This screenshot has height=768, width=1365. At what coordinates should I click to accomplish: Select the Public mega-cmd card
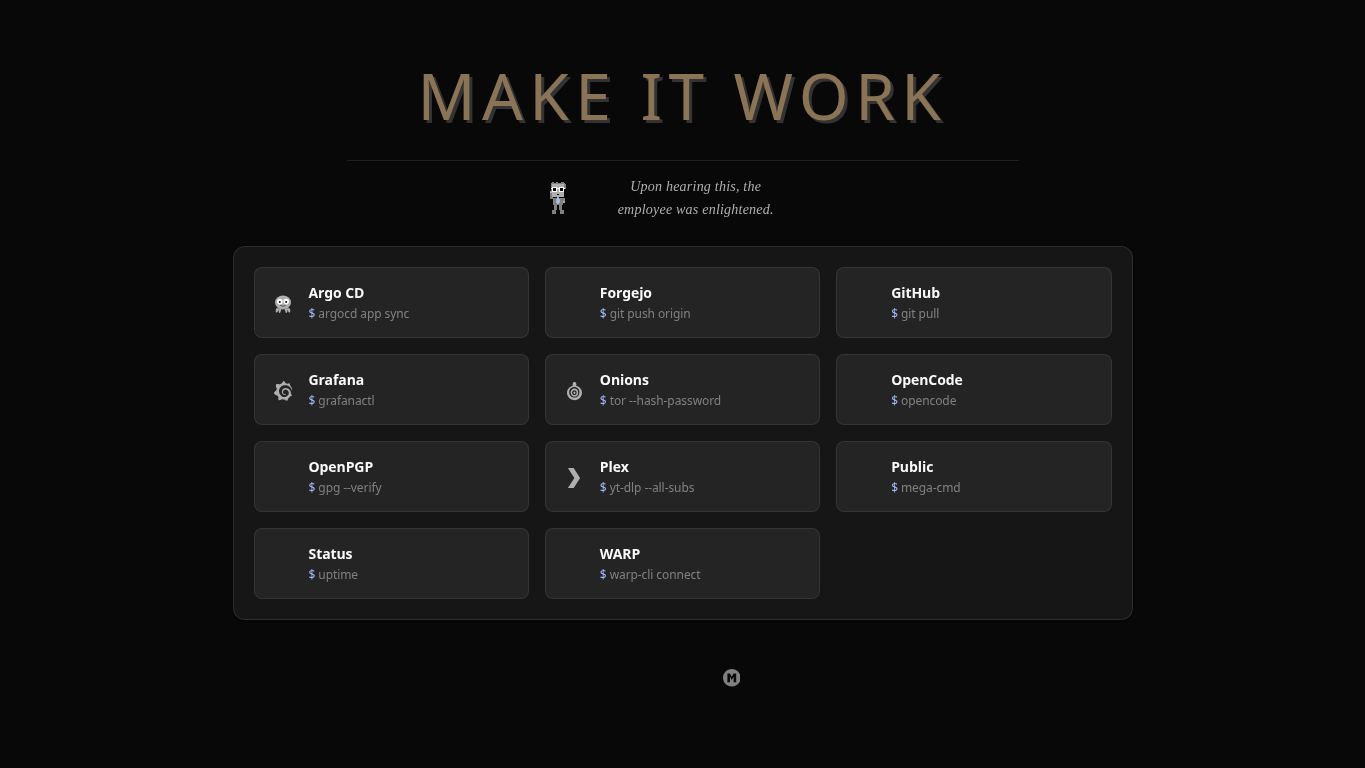click(974, 476)
